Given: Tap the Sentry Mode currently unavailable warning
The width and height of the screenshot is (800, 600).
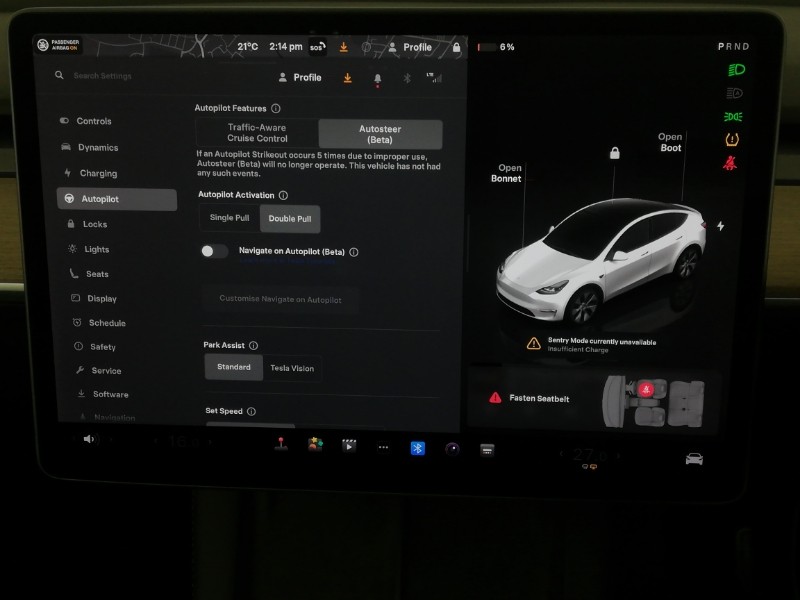Looking at the screenshot, I should tap(591, 344).
